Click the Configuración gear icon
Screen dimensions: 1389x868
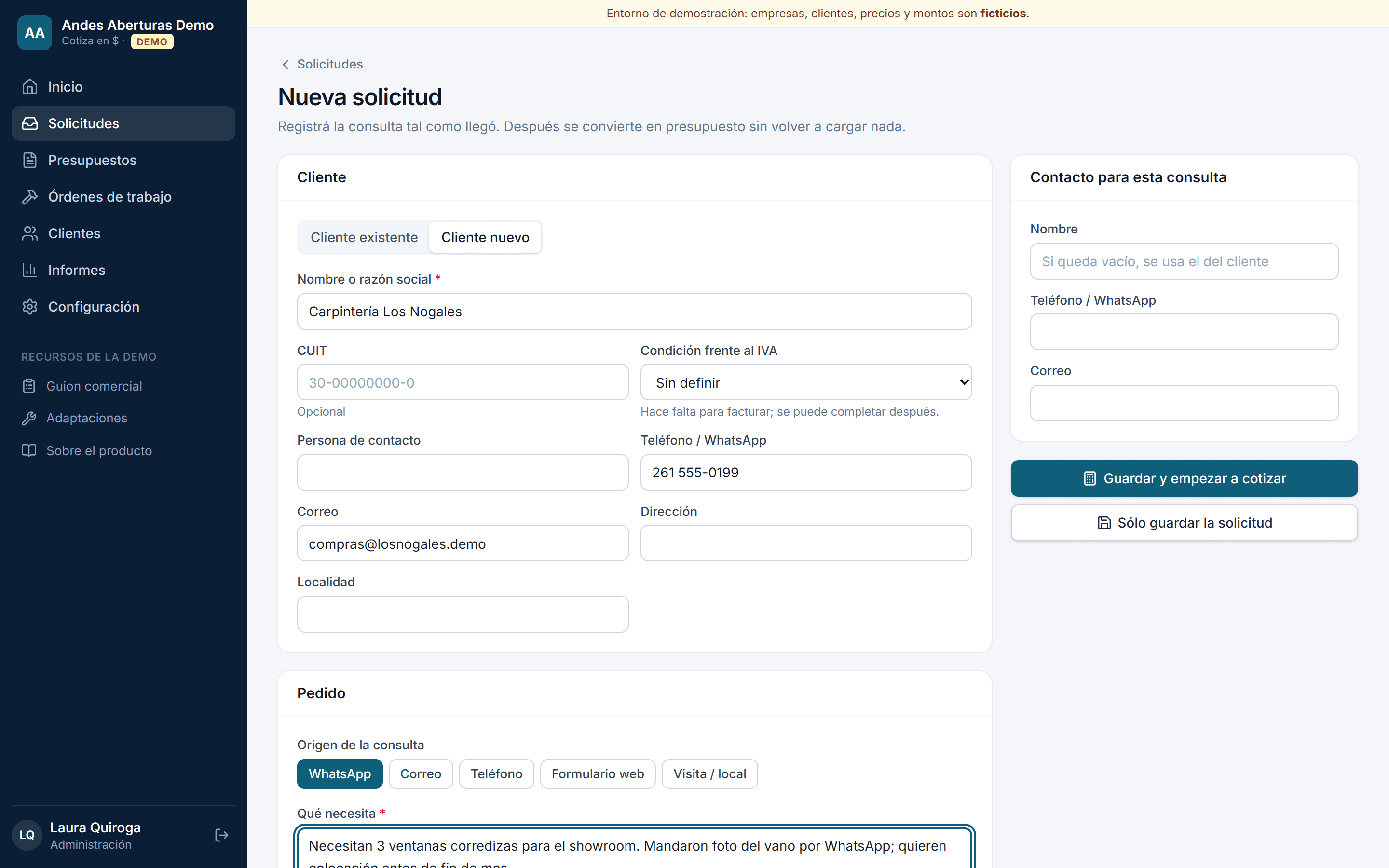coord(30,307)
